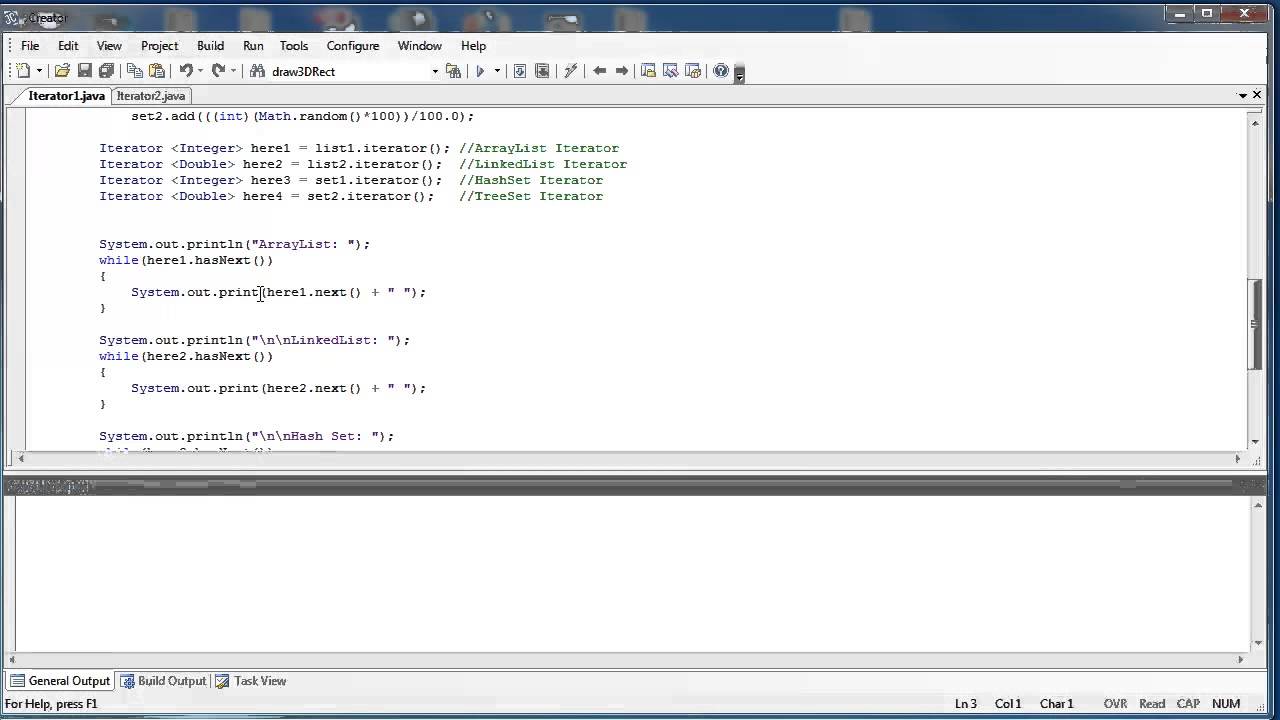Click the second view window icon

670,71
